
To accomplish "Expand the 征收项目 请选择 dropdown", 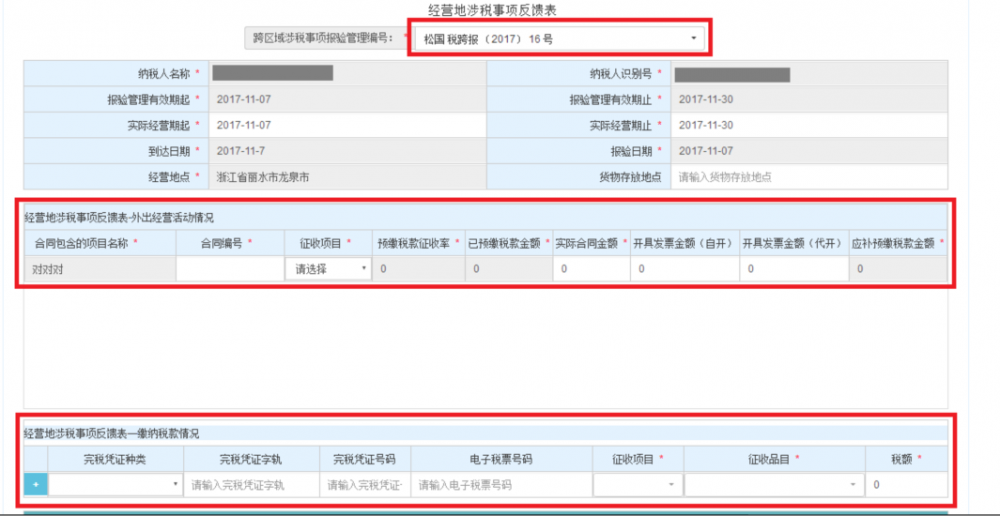I will pos(328,269).
